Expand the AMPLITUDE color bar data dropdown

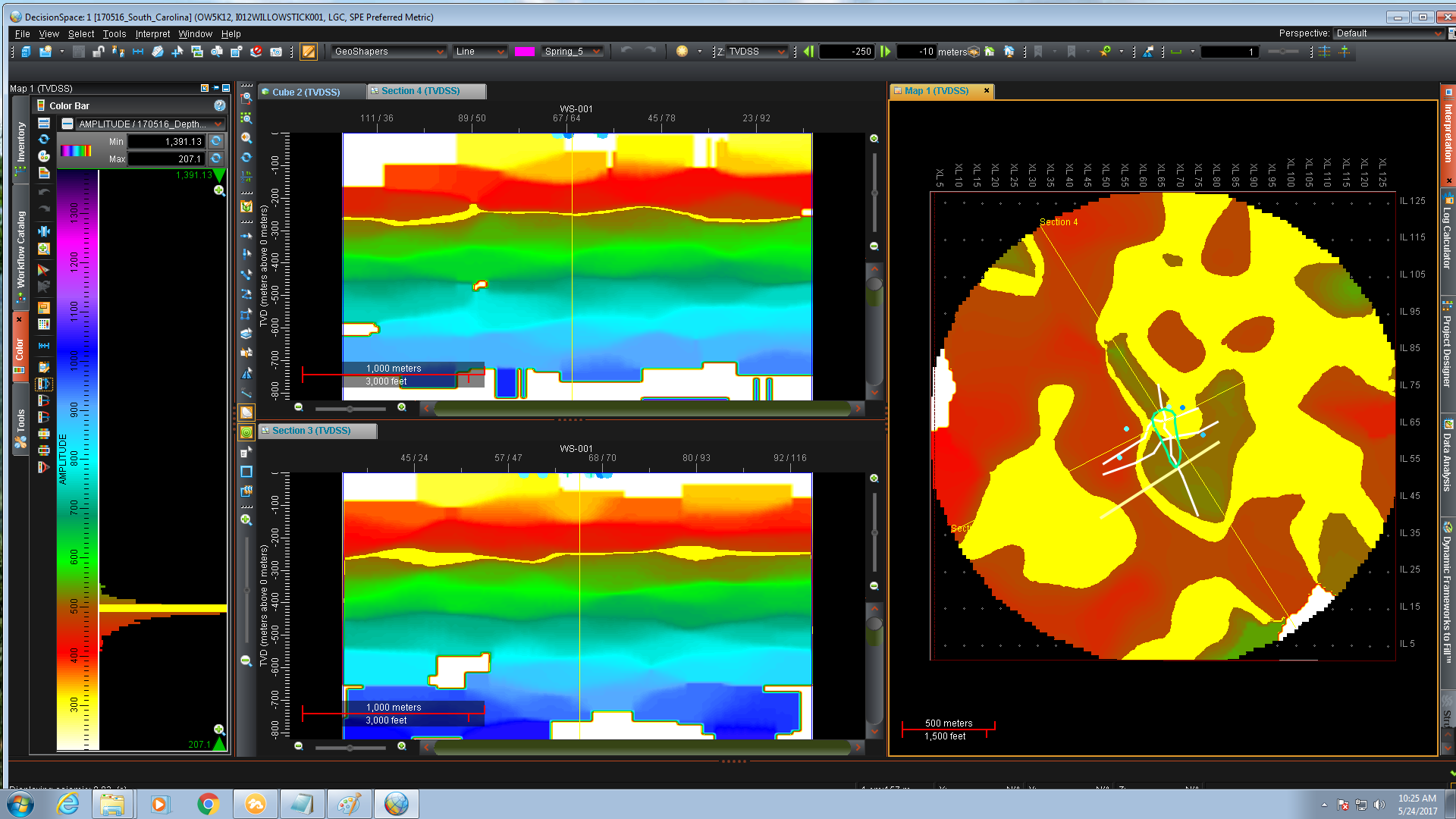150,124
